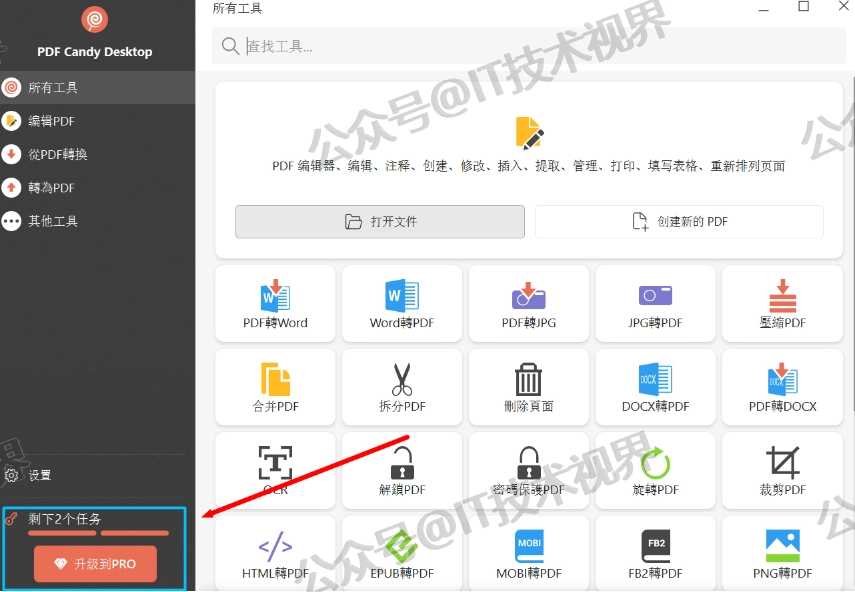
Task: Select 其他工具 in the sidebar
Action: click(97, 221)
